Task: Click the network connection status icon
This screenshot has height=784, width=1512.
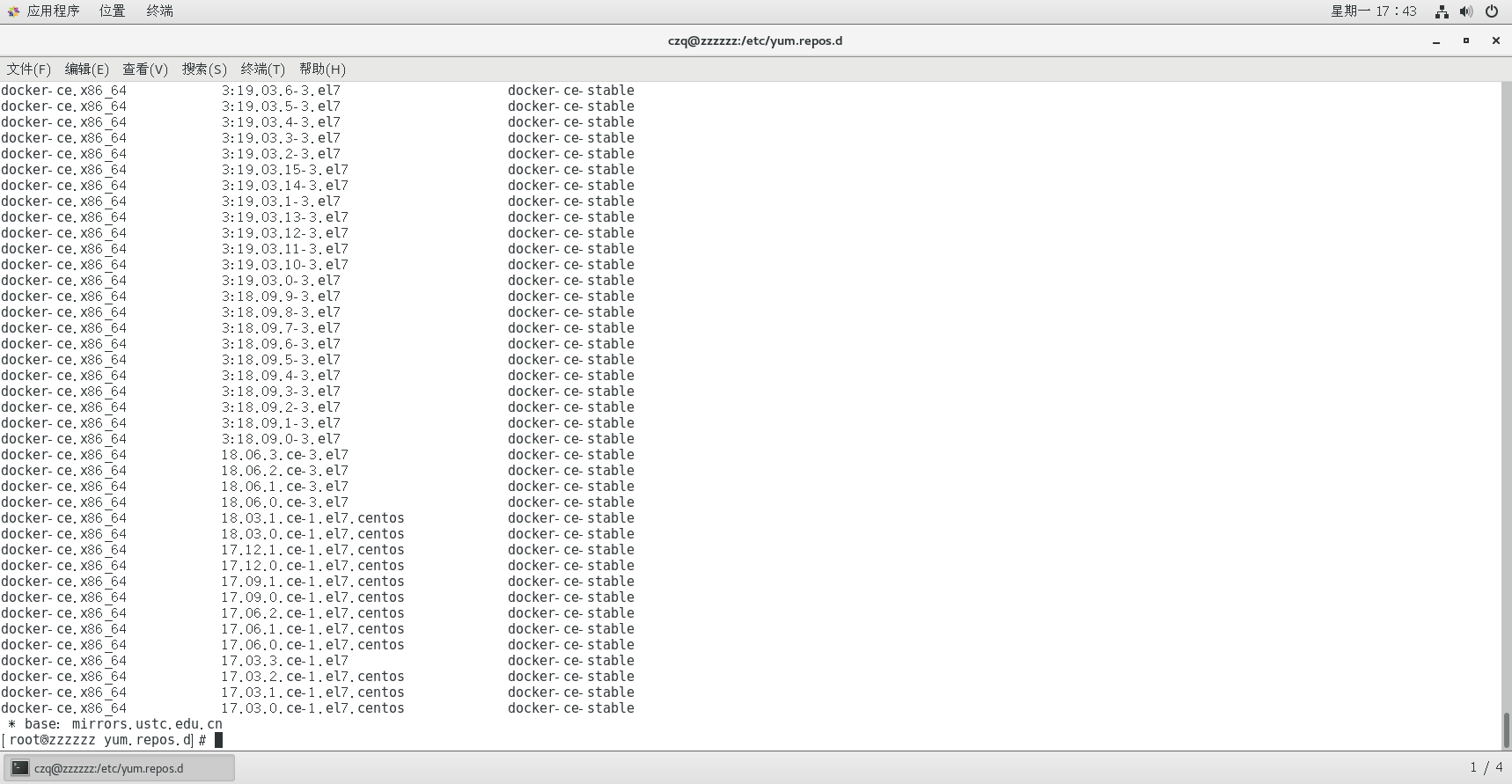Action: click(x=1442, y=11)
